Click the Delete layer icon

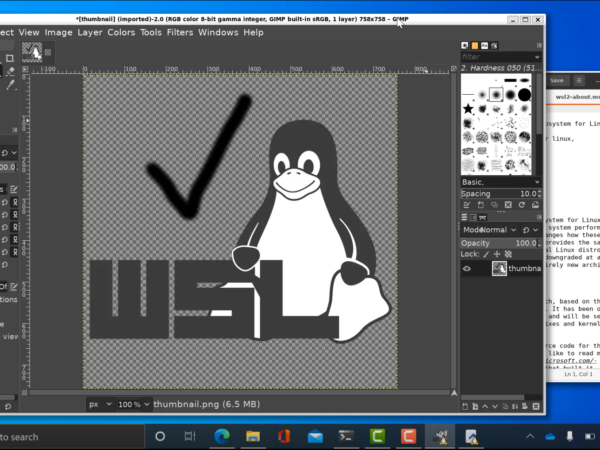point(536,406)
